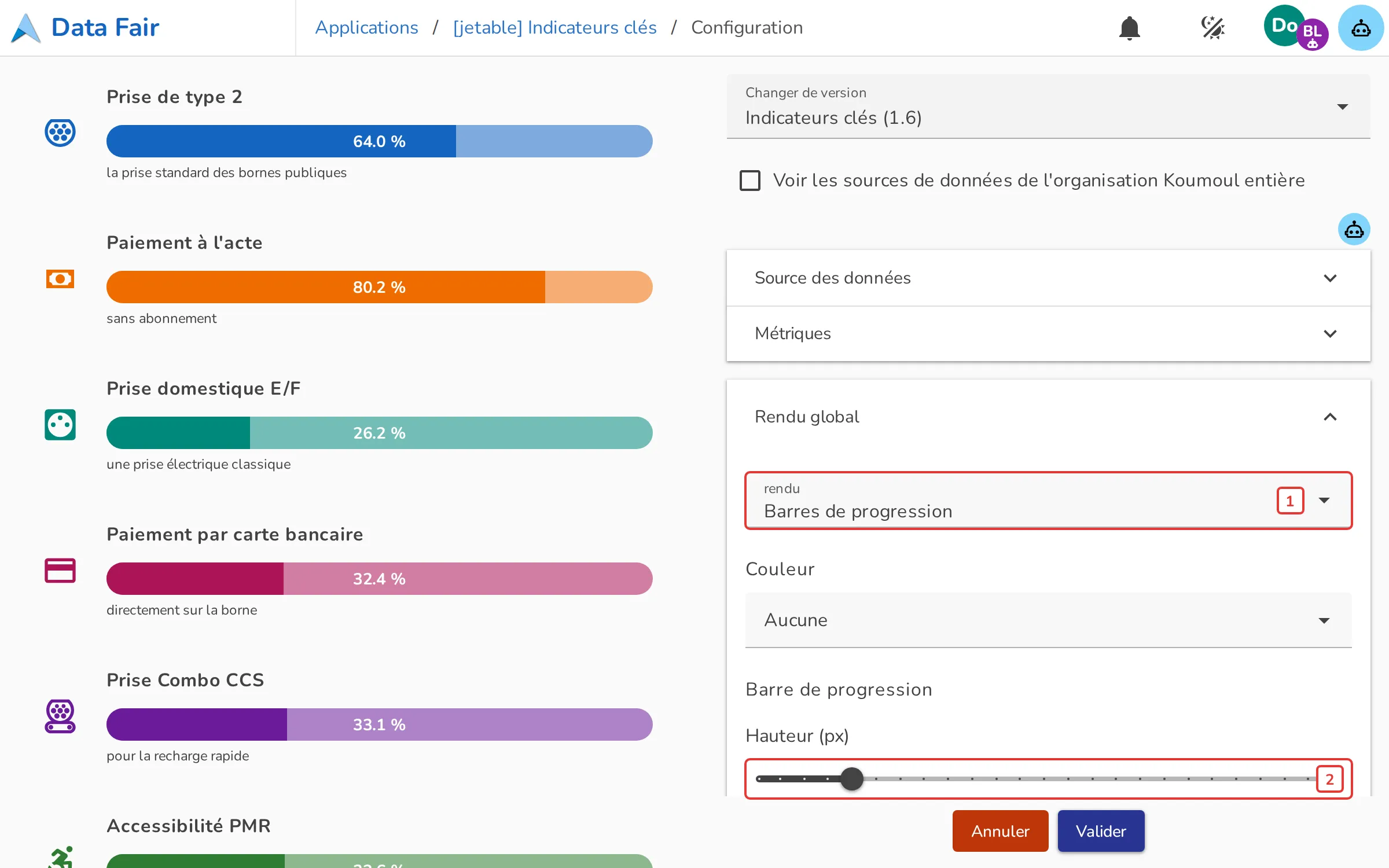The width and height of the screenshot is (1389, 868).
Task: Click the Data Fair title link
Action: tap(105, 28)
